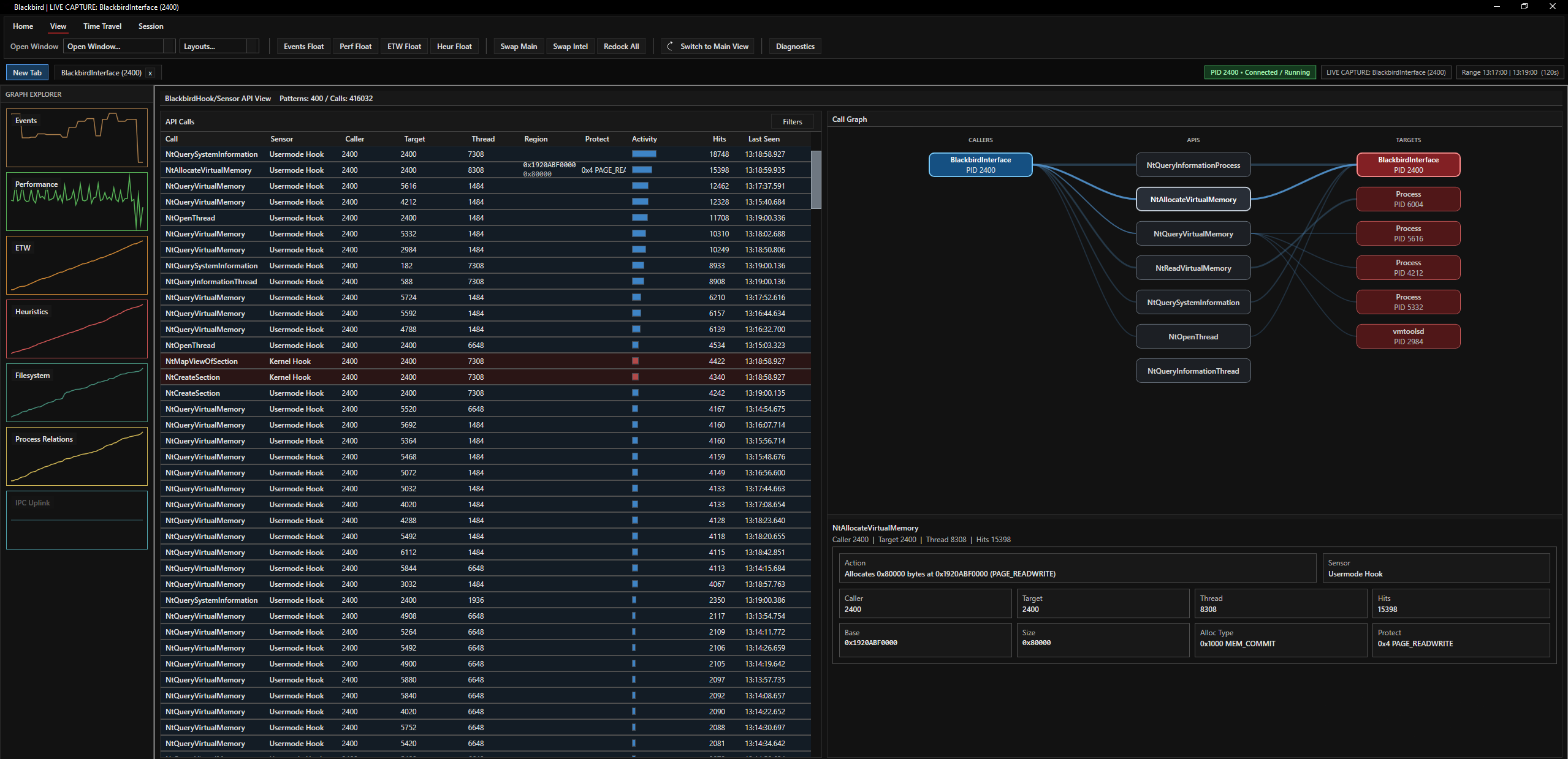Select the NtReadVirtualMemory graph node
This screenshot has height=759, width=1568.
(x=1193, y=268)
